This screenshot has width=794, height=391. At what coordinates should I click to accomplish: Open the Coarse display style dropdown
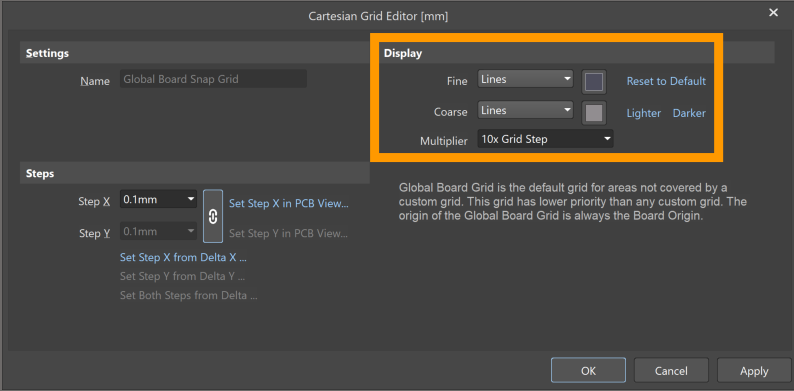point(525,110)
